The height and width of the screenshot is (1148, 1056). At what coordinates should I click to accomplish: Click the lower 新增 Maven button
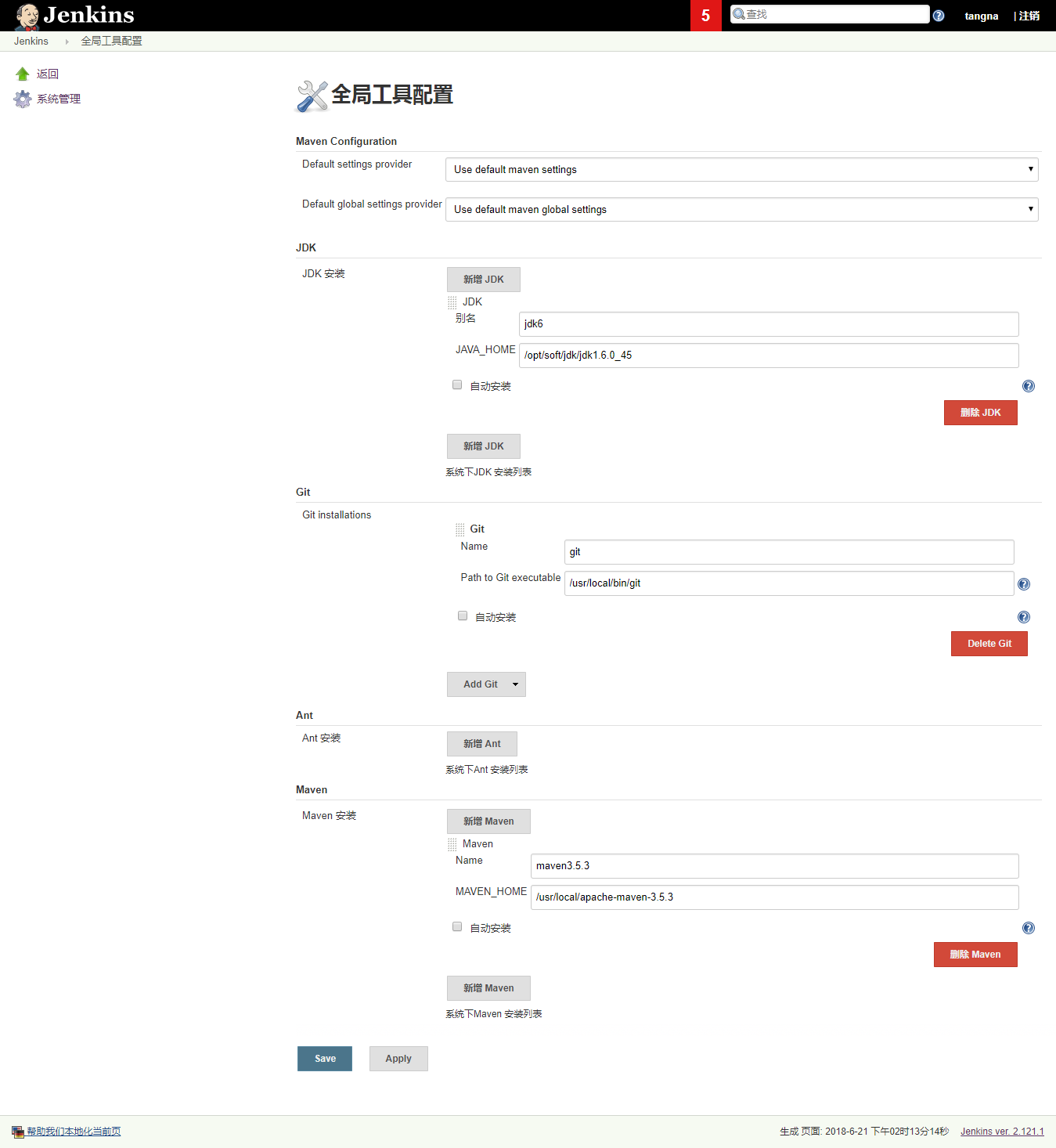[488, 988]
